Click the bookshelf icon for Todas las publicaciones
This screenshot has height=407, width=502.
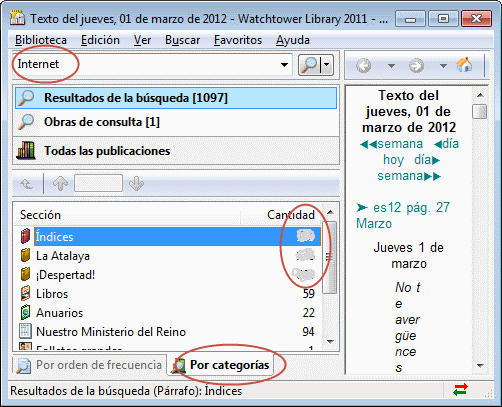click(26, 150)
